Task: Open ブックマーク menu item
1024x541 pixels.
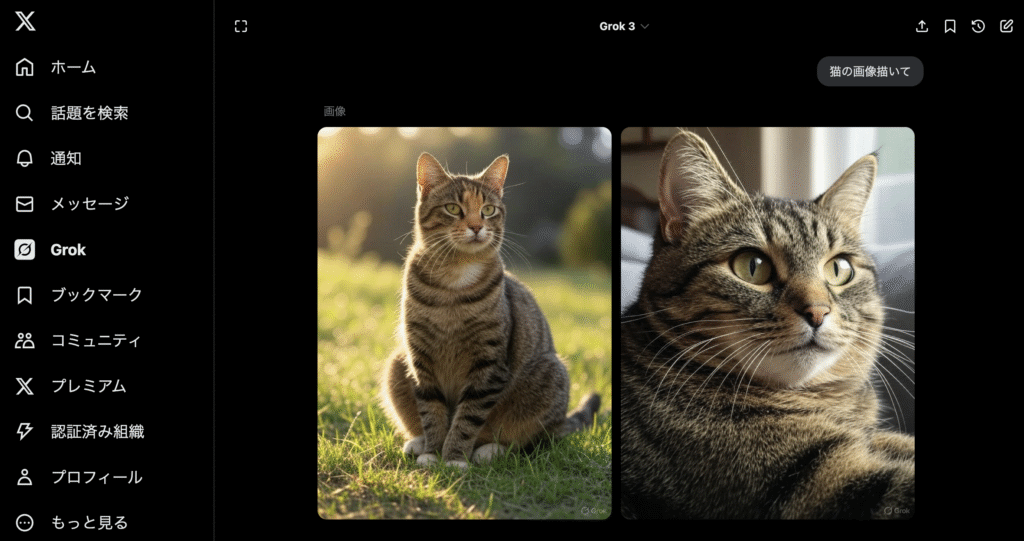Action: [97, 295]
